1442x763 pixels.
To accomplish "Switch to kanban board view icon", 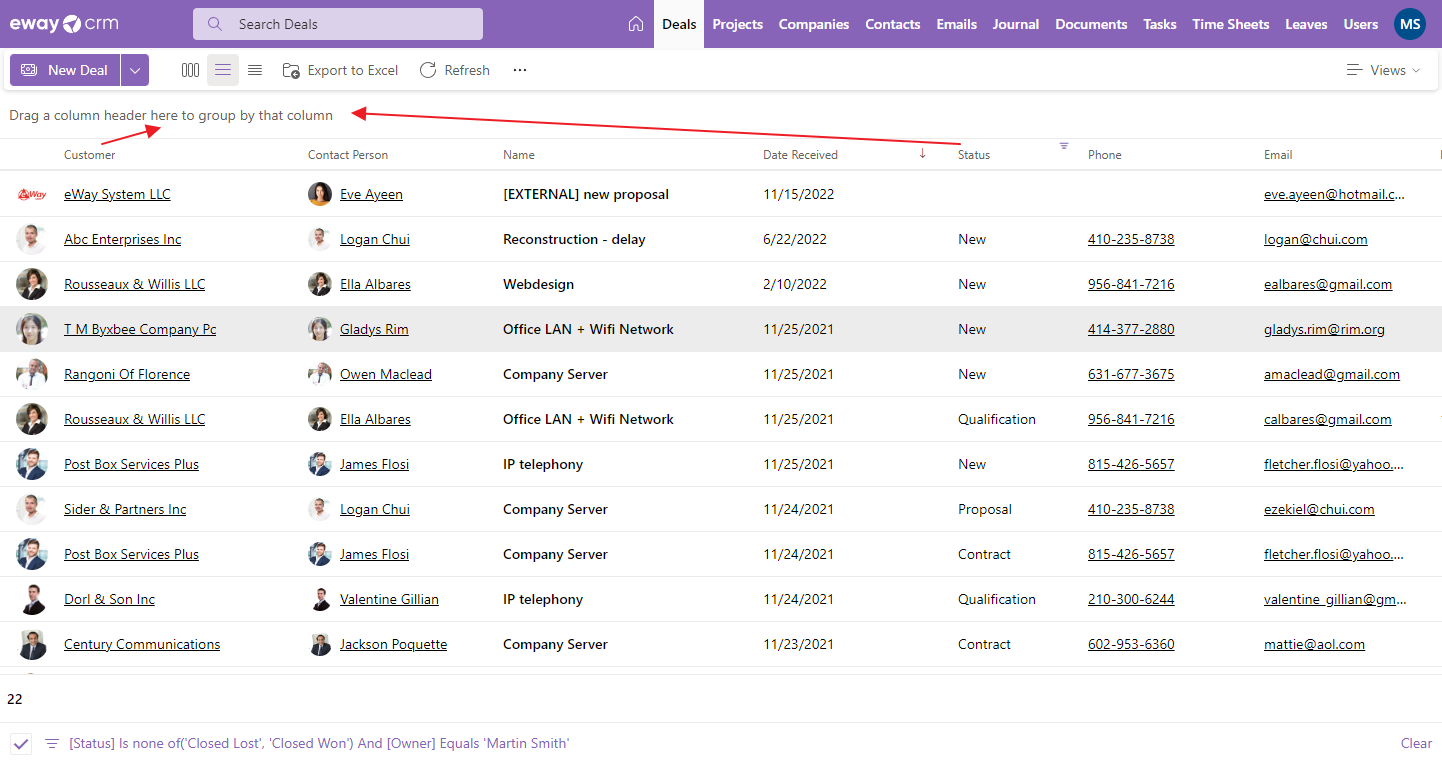I will tap(190, 70).
